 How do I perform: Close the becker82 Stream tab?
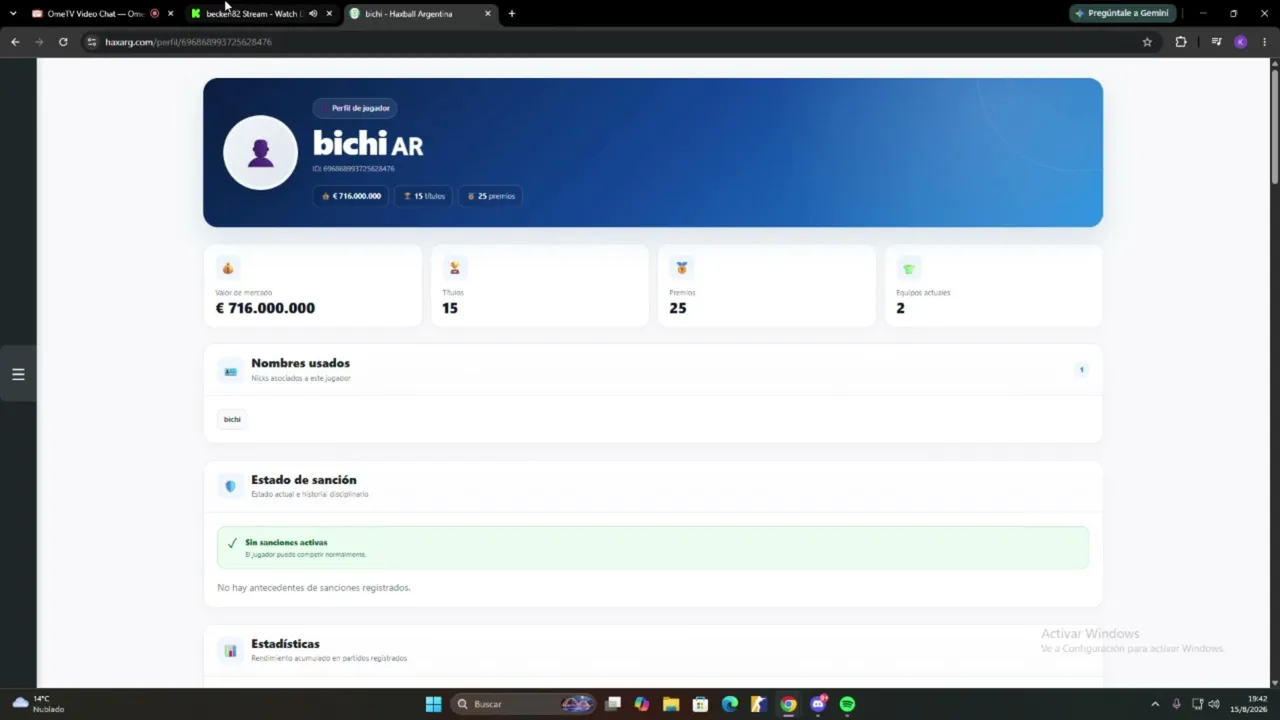click(x=329, y=14)
